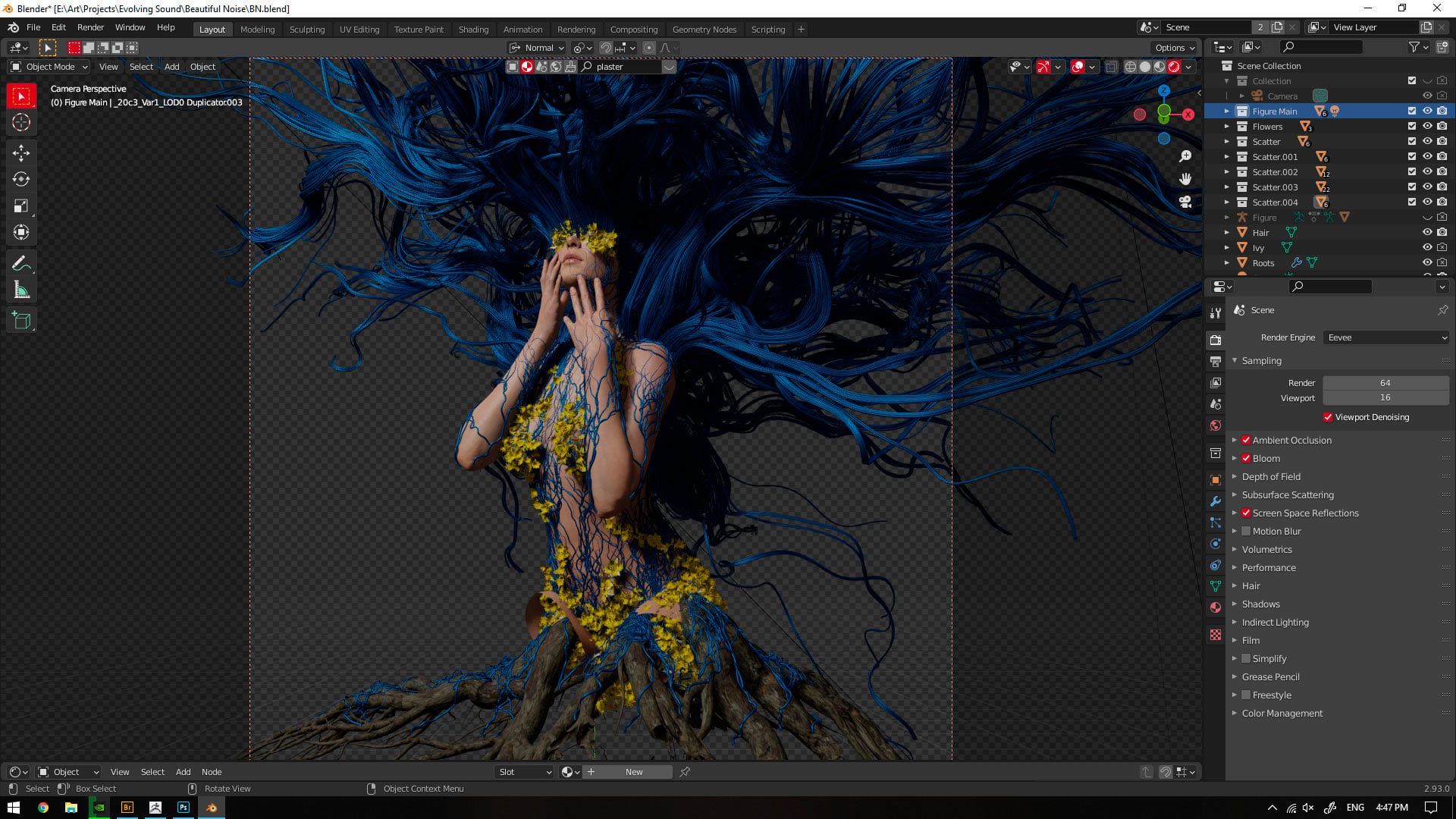The height and width of the screenshot is (819, 1456).
Task: Open the Render menu
Action: 90,27
